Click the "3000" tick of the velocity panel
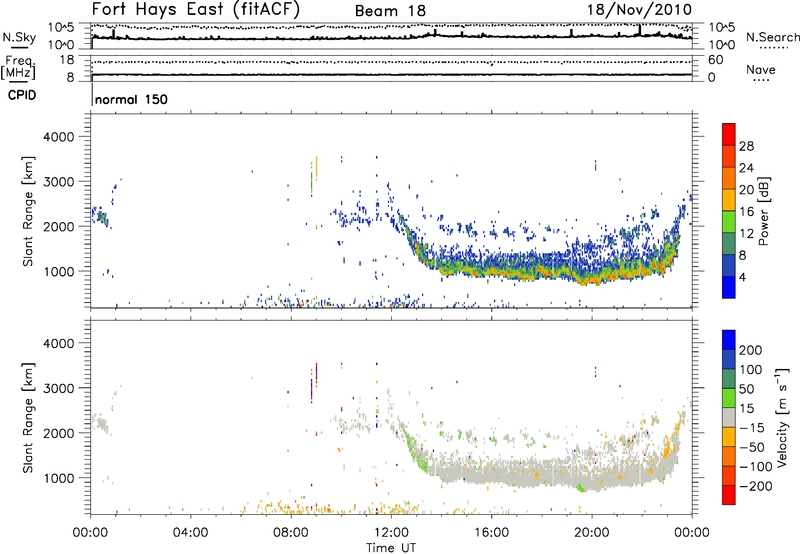 (x=58, y=388)
